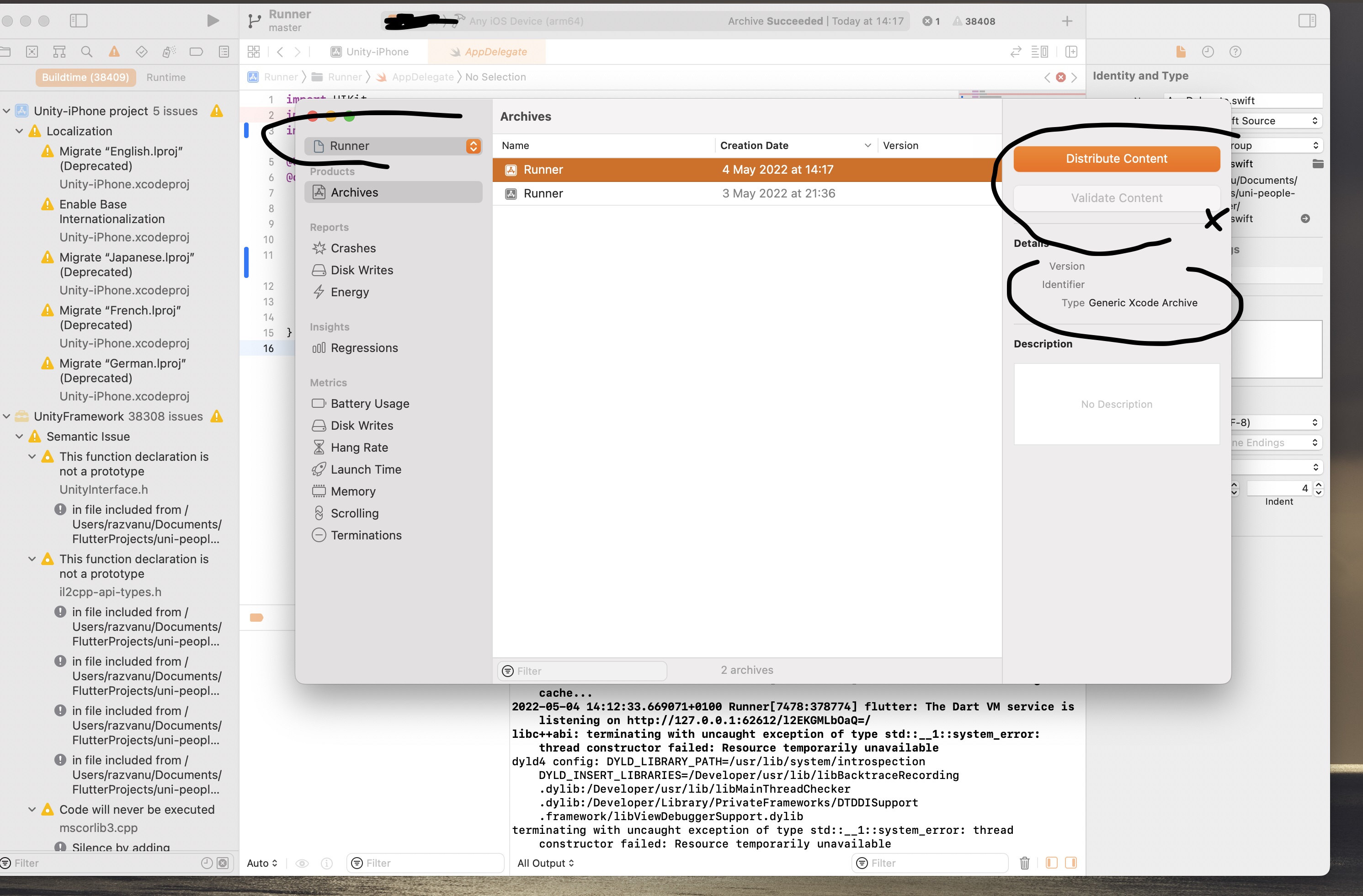Viewport: 1363px width, 896px height.
Task: Collapse the Unity-iPhone project issues group
Action: point(7,111)
